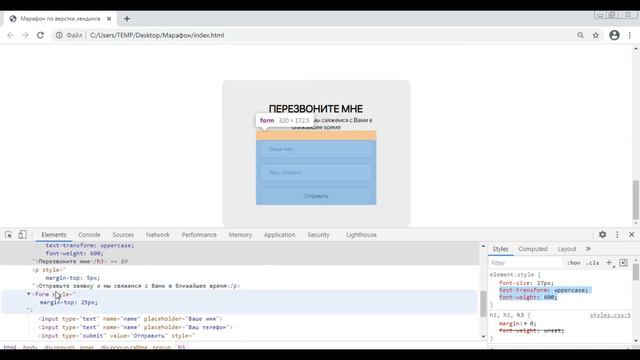Open the zoom magnifier icon in address bar
640x360 pixels.
[580, 36]
